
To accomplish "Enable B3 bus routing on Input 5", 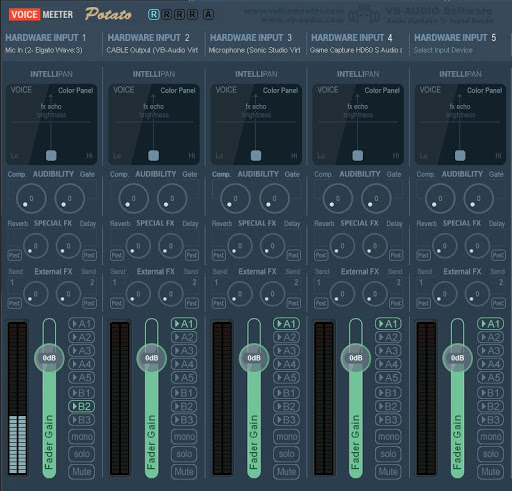I will [491, 420].
